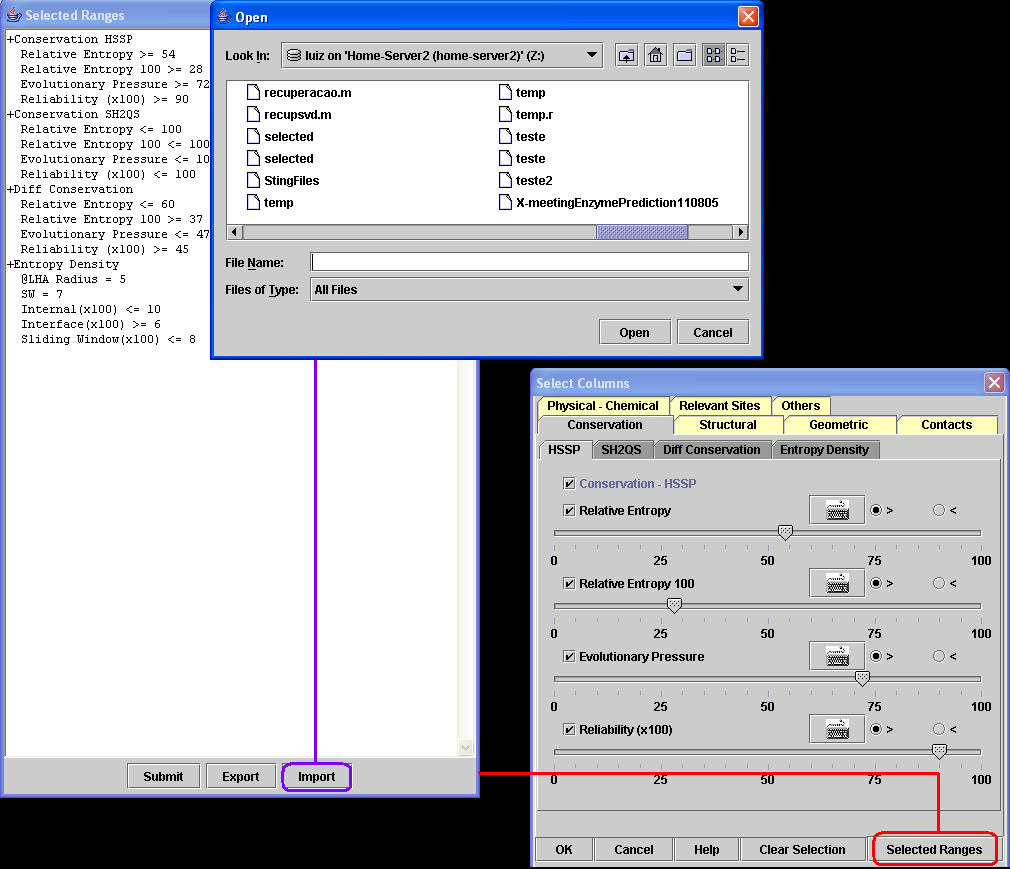
Task: Click Submit in Selected Ranges window
Action: point(163,776)
